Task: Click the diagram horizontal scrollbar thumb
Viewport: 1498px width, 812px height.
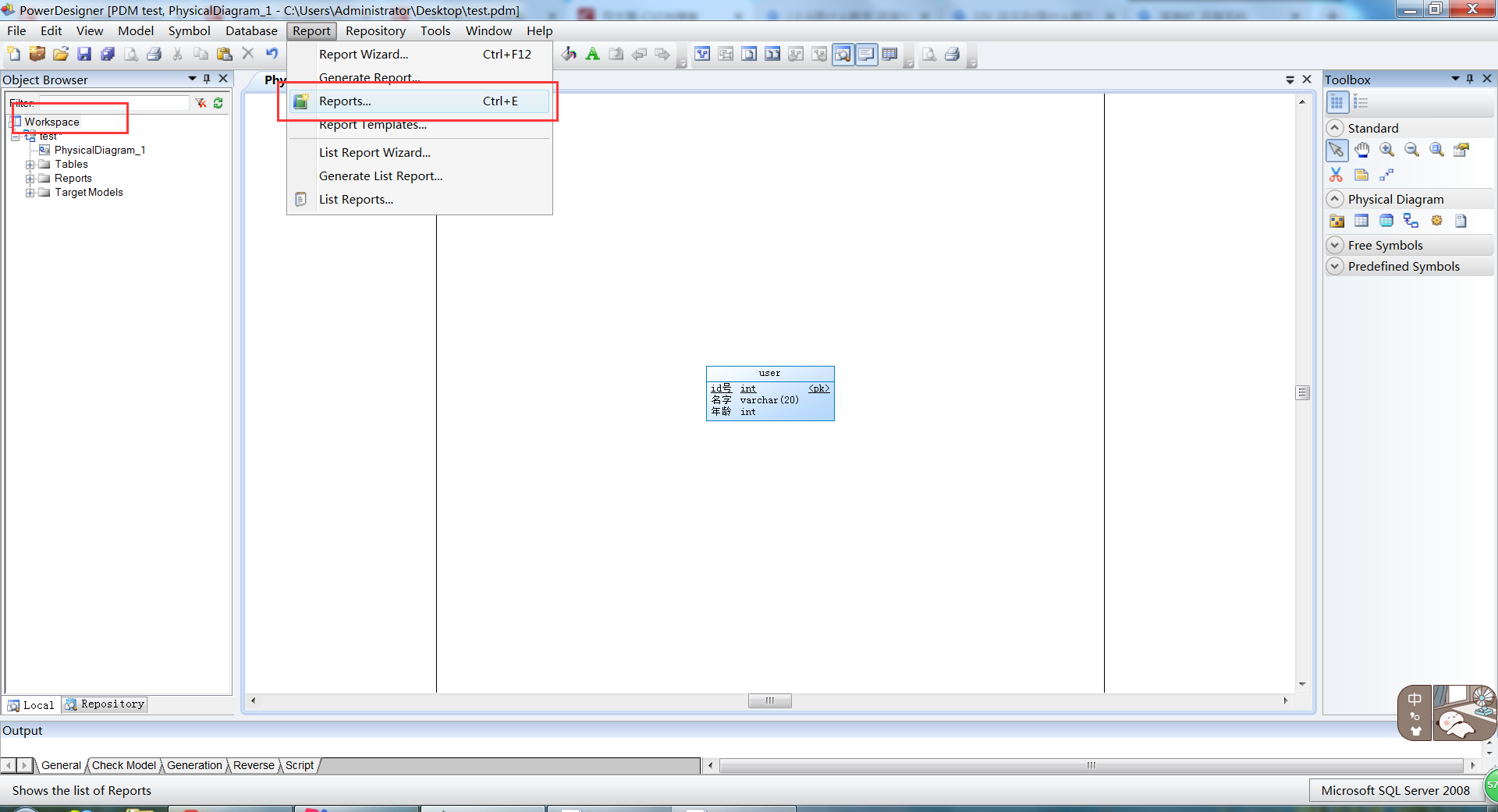Action: [x=769, y=700]
